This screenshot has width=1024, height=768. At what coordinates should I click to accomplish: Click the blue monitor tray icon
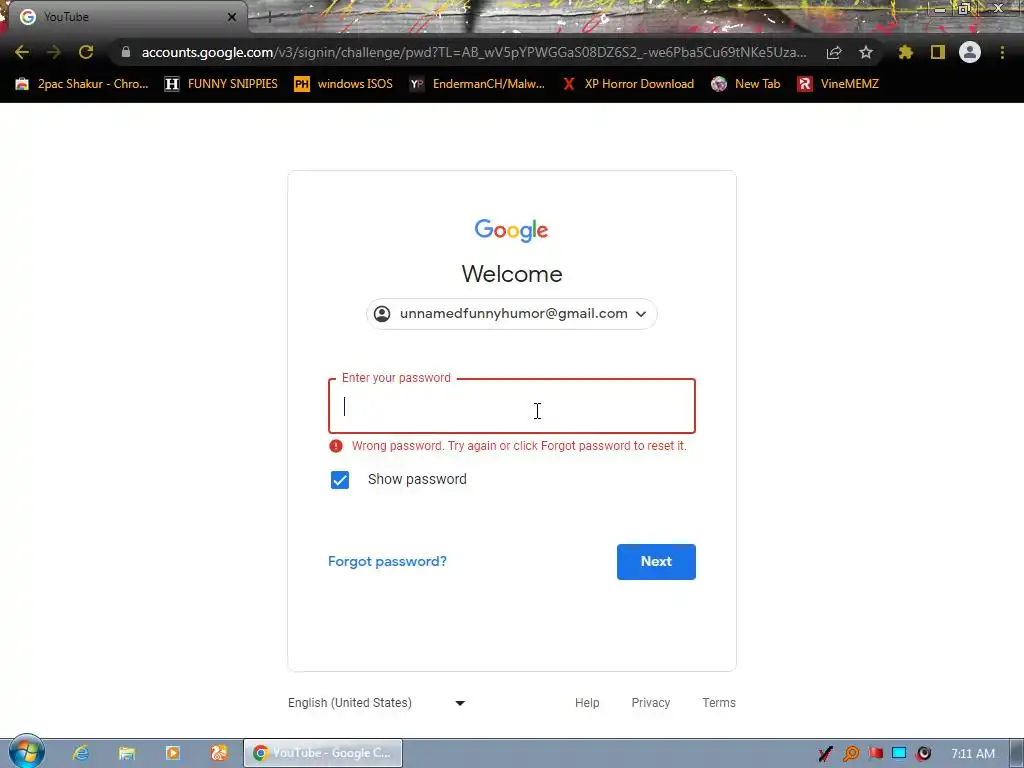click(x=899, y=754)
